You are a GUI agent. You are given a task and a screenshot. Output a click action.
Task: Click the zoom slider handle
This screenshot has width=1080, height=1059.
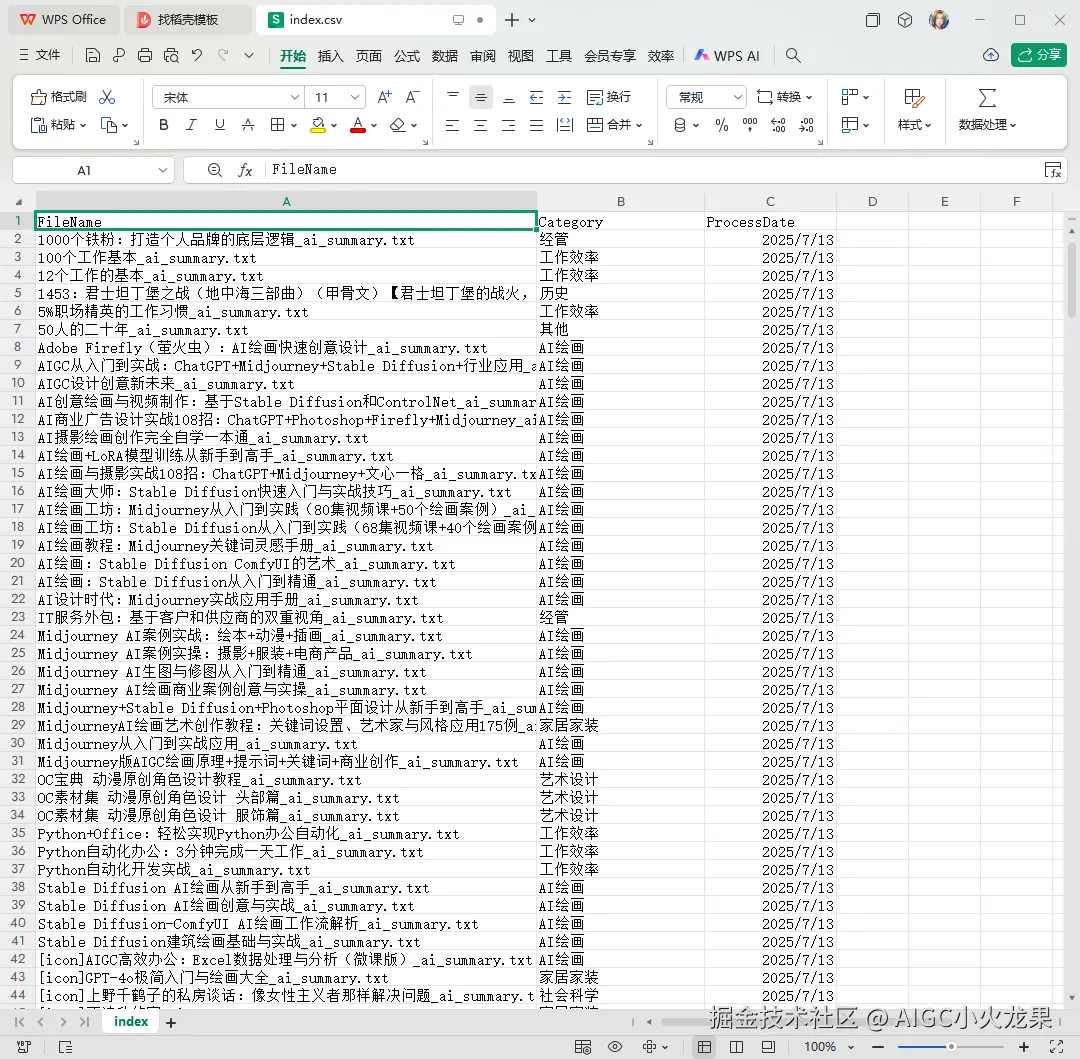click(x=951, y=1047)
